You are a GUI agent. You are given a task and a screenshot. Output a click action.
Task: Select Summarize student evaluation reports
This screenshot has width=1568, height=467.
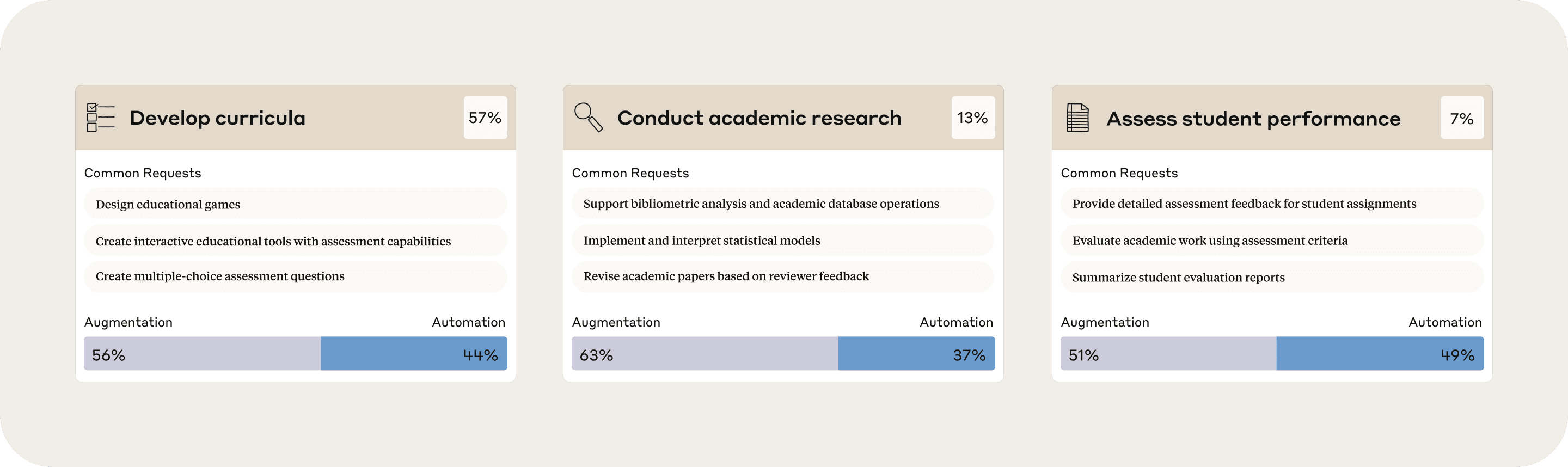coord(1272,278)
